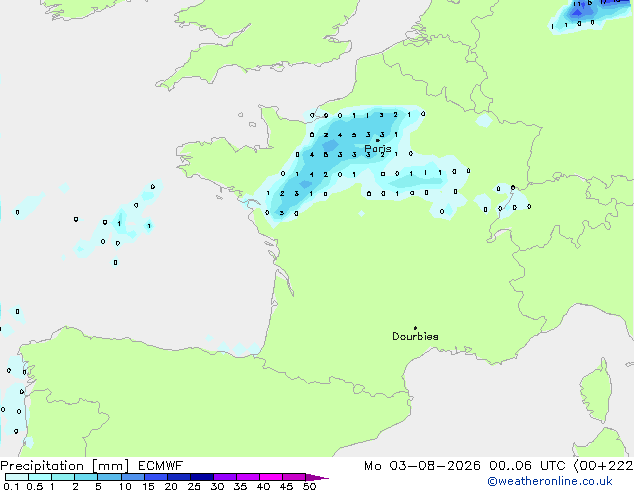Click the '35' legend scale value
The height and width of the screenshot is (490, 634).
240,486
